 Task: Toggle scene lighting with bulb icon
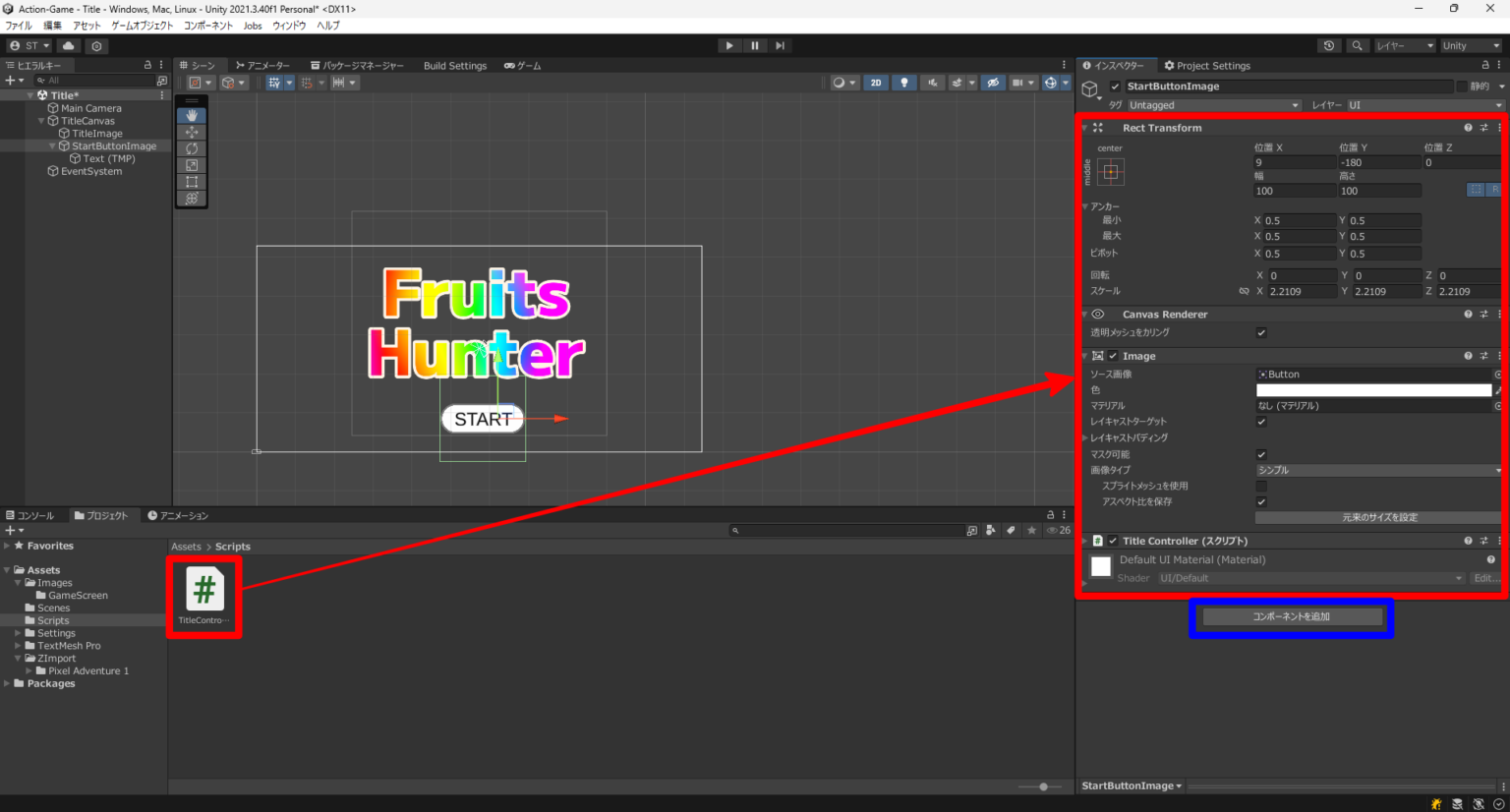click(x=903, y=83)
